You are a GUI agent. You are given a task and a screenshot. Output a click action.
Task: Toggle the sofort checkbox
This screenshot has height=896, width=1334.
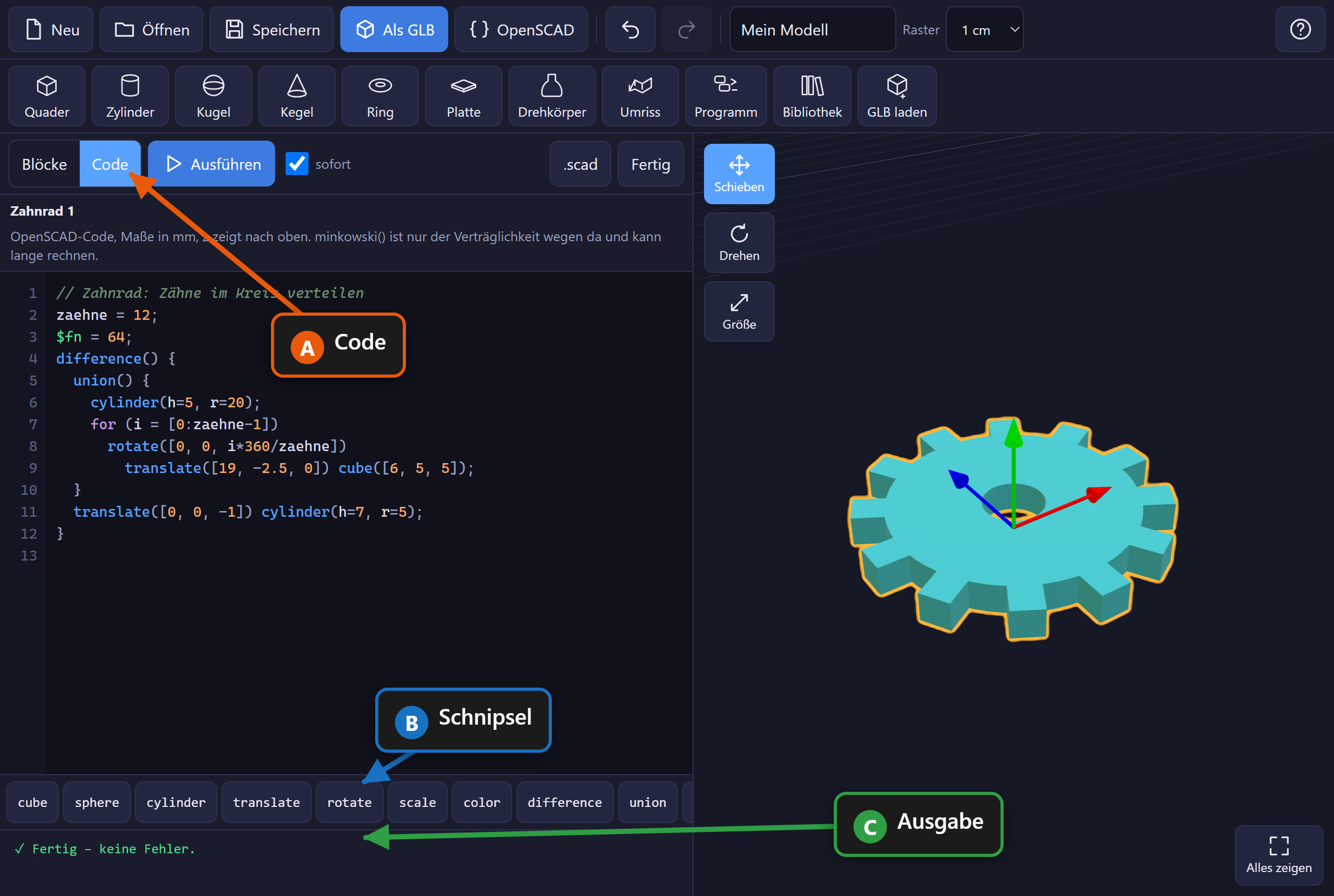click(297, 164)
